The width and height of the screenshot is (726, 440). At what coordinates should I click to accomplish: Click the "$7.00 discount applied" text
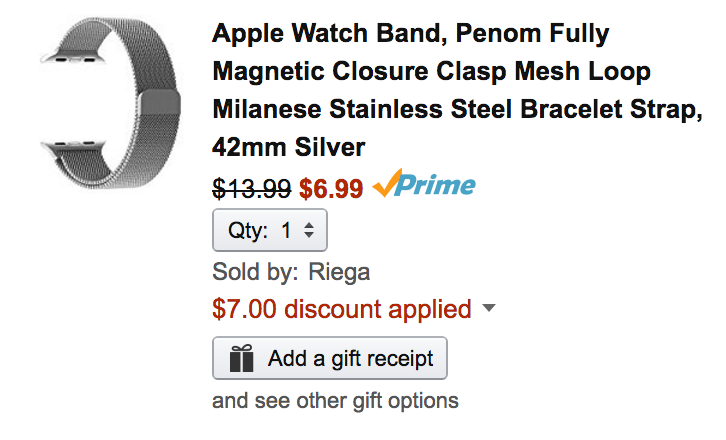click(x=342, y=309)
